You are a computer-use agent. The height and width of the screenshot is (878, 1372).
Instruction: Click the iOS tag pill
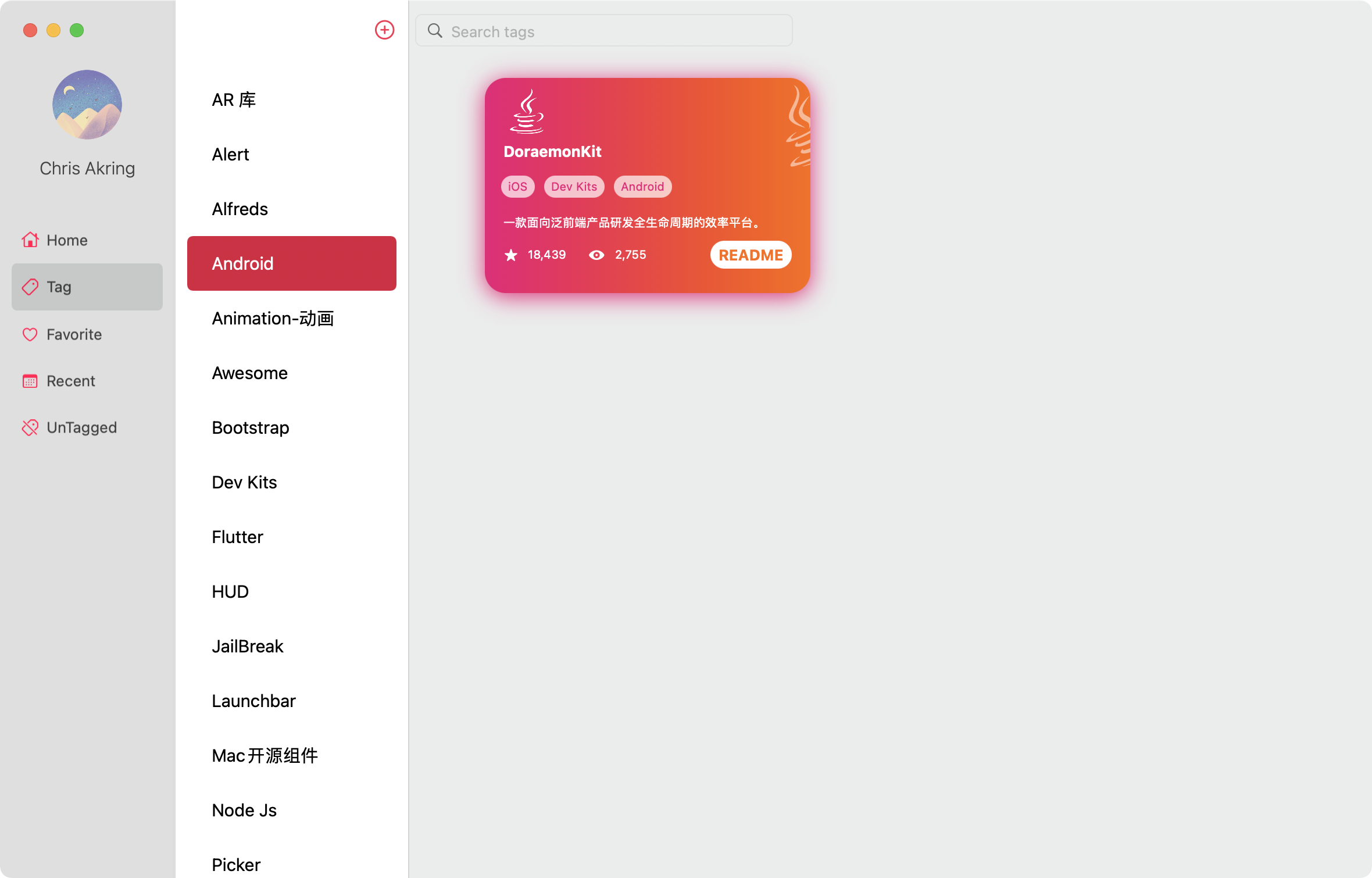click(517, 187)
